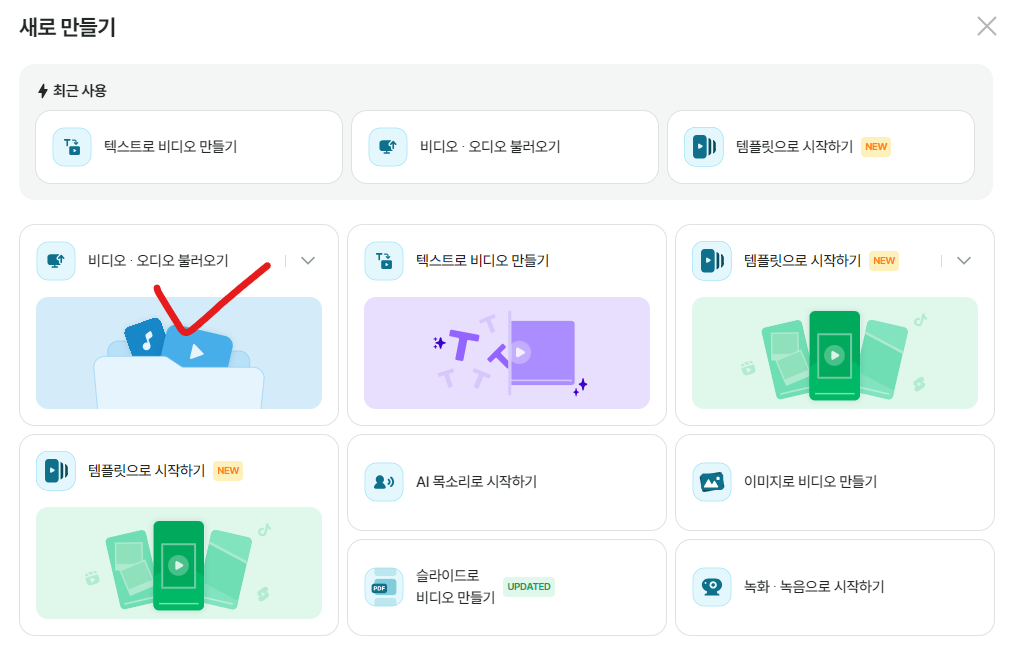Click the template icon on bottom-left 템플릿으로 시작하기 card
The width and height of the screenshot is (1013, 656).
(x=57, y=470)
